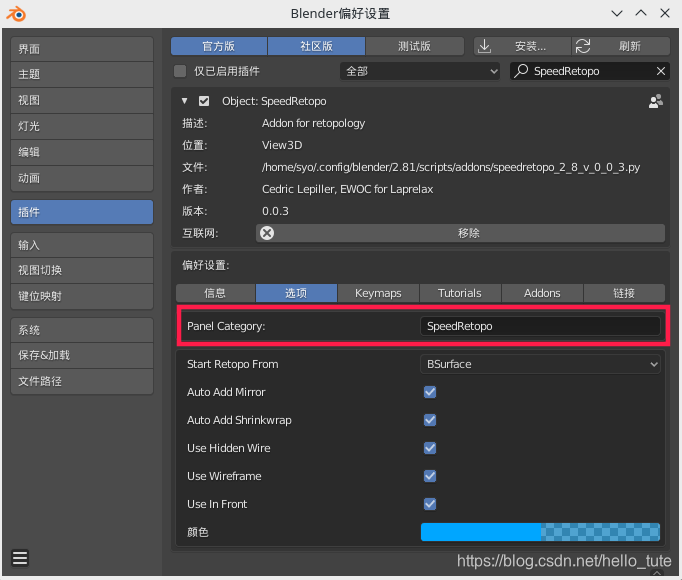Click the addon file path text
This screenshot has height=580, width=682.
[451, 168]
